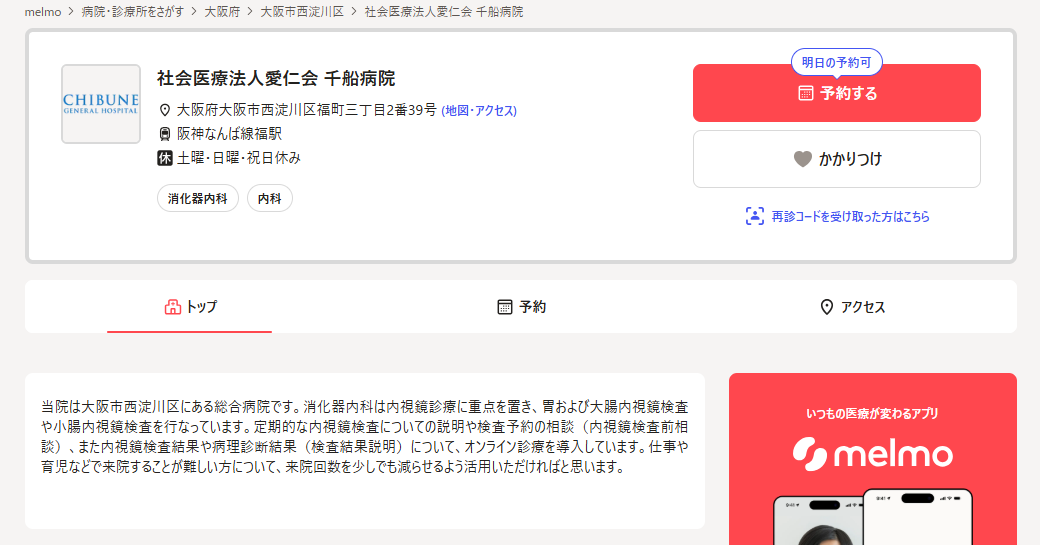Image resolution: width=1040 pixels, height=545 pixels.
Task: Click the melmo logo in red banner
Action: click(873, 454)
